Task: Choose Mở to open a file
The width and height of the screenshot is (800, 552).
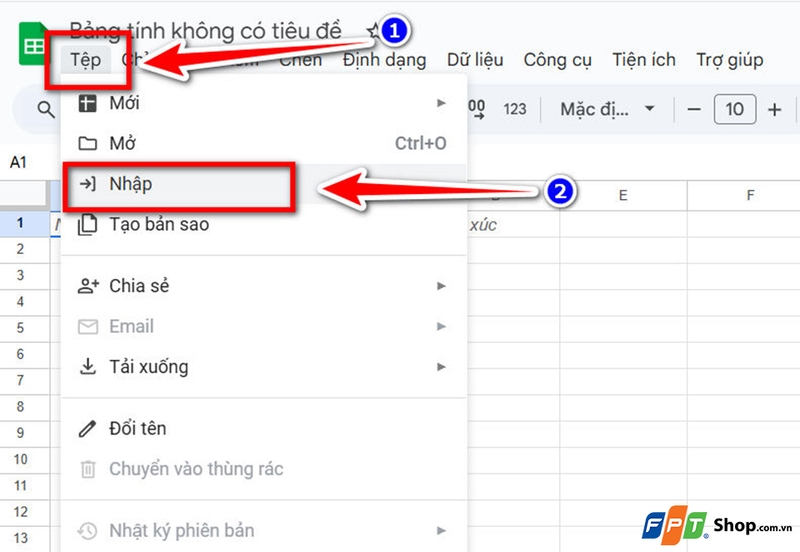Action: point(263,143)
